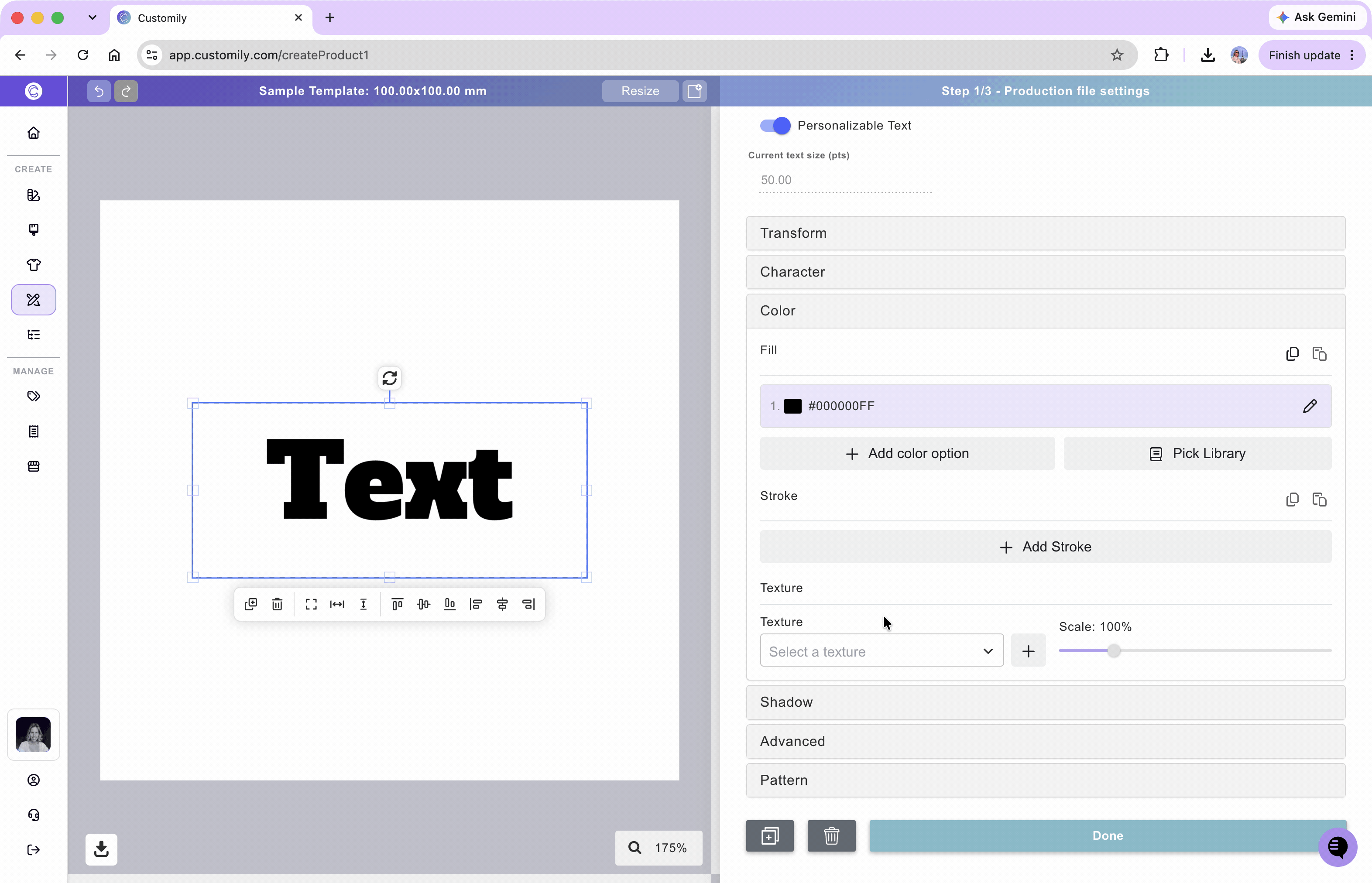Click the black fill color swatch
Screen dimensions: 1372x883
click(x=792, y=406)
